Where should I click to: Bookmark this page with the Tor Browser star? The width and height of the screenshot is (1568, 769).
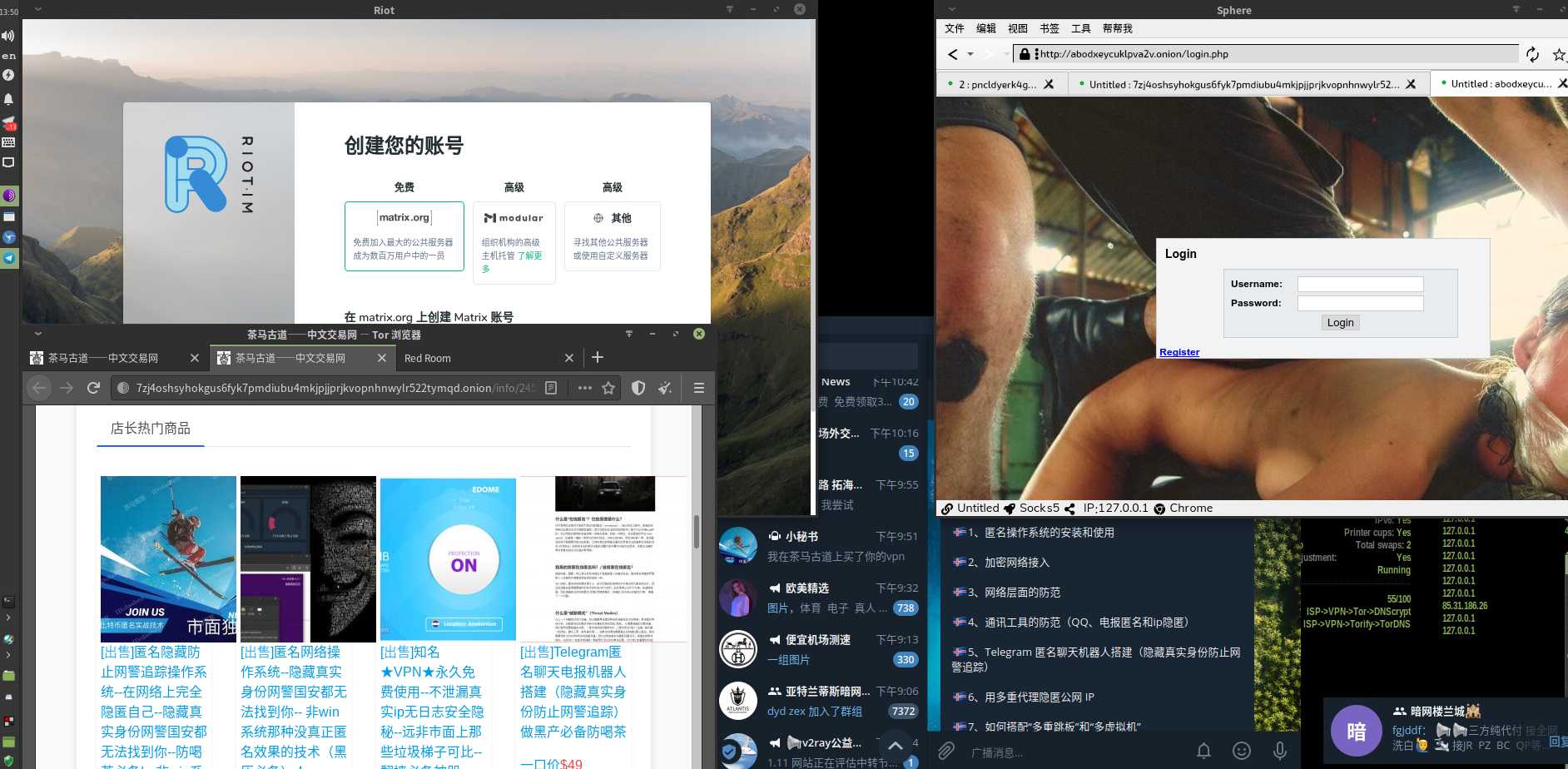[x=608, y=388]
